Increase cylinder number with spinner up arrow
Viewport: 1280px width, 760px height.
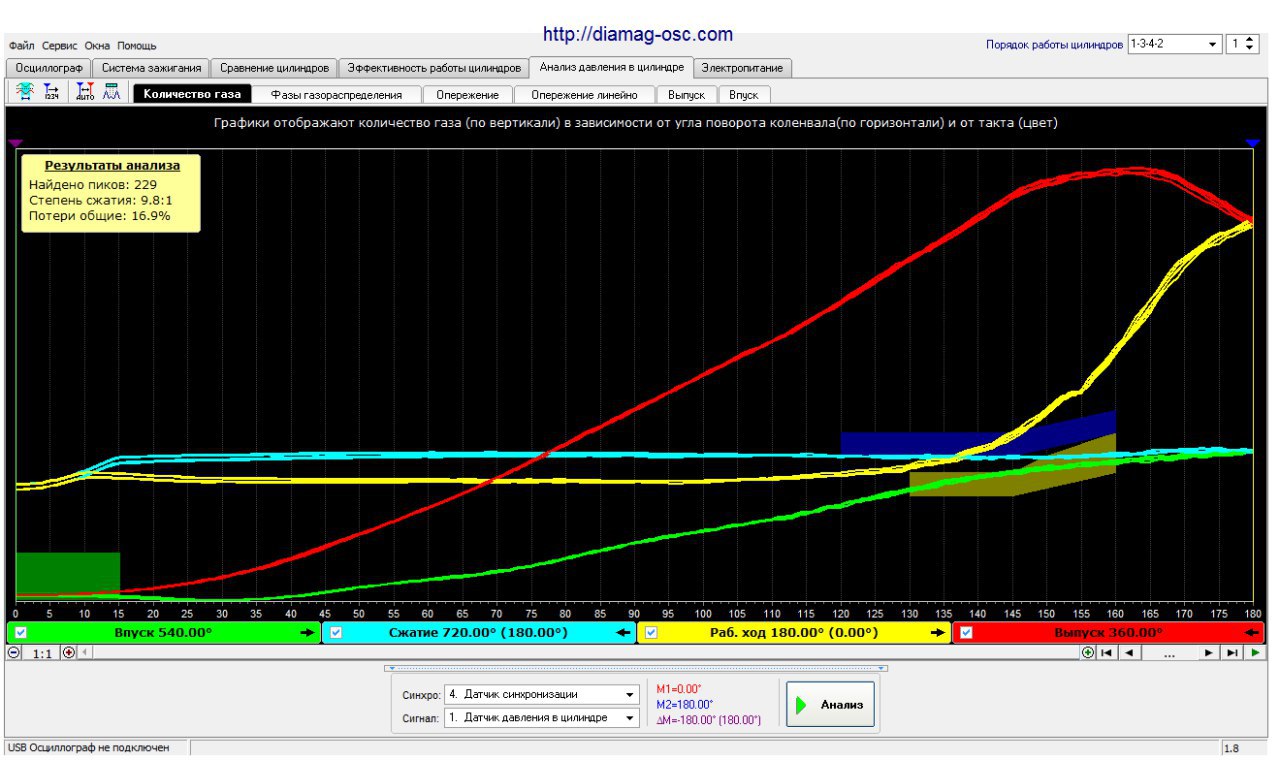(1251, 40)
